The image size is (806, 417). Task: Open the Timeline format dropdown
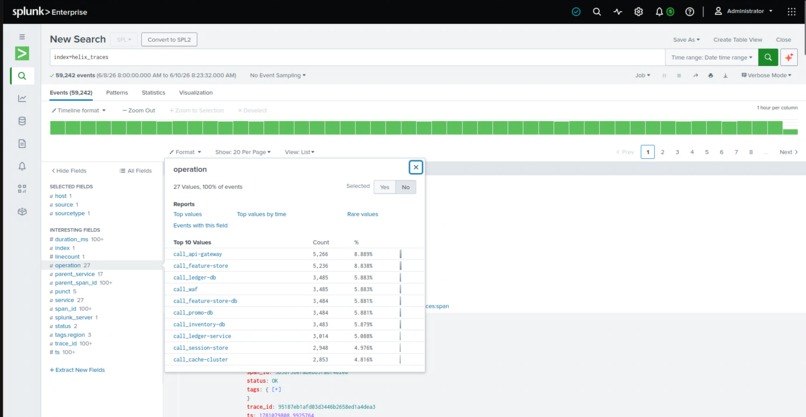coord(79,111)
